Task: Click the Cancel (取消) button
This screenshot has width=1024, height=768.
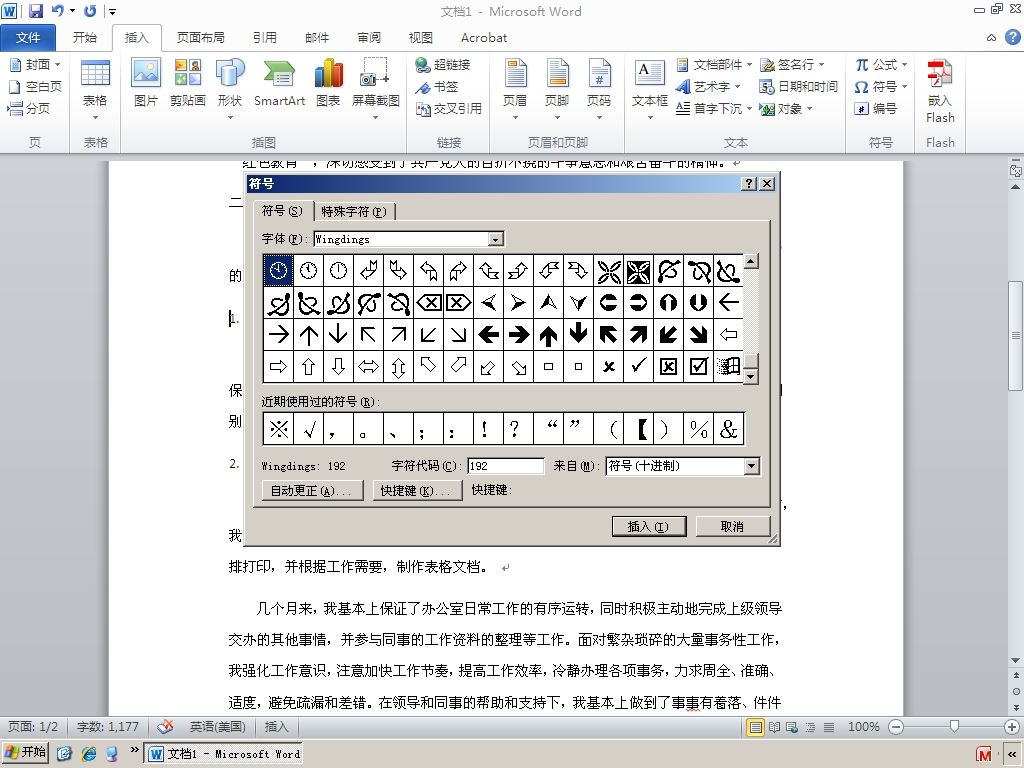Action: [732, 526]
